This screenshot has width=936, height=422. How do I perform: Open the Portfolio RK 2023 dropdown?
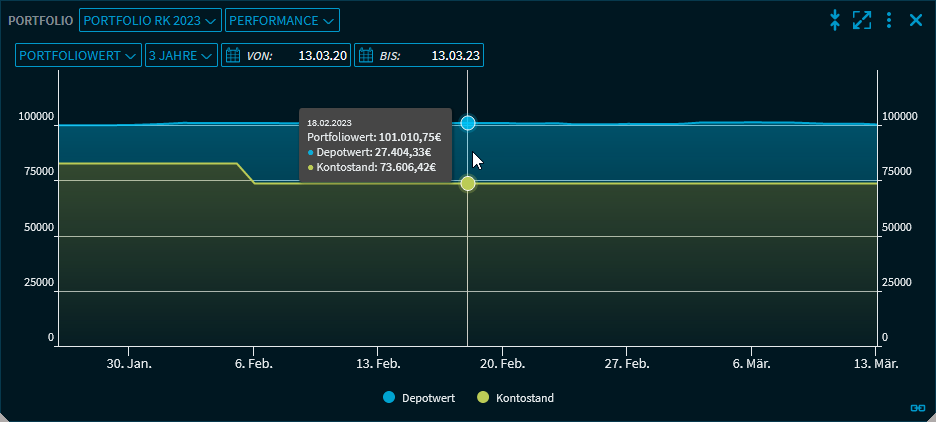coord(149,20)
